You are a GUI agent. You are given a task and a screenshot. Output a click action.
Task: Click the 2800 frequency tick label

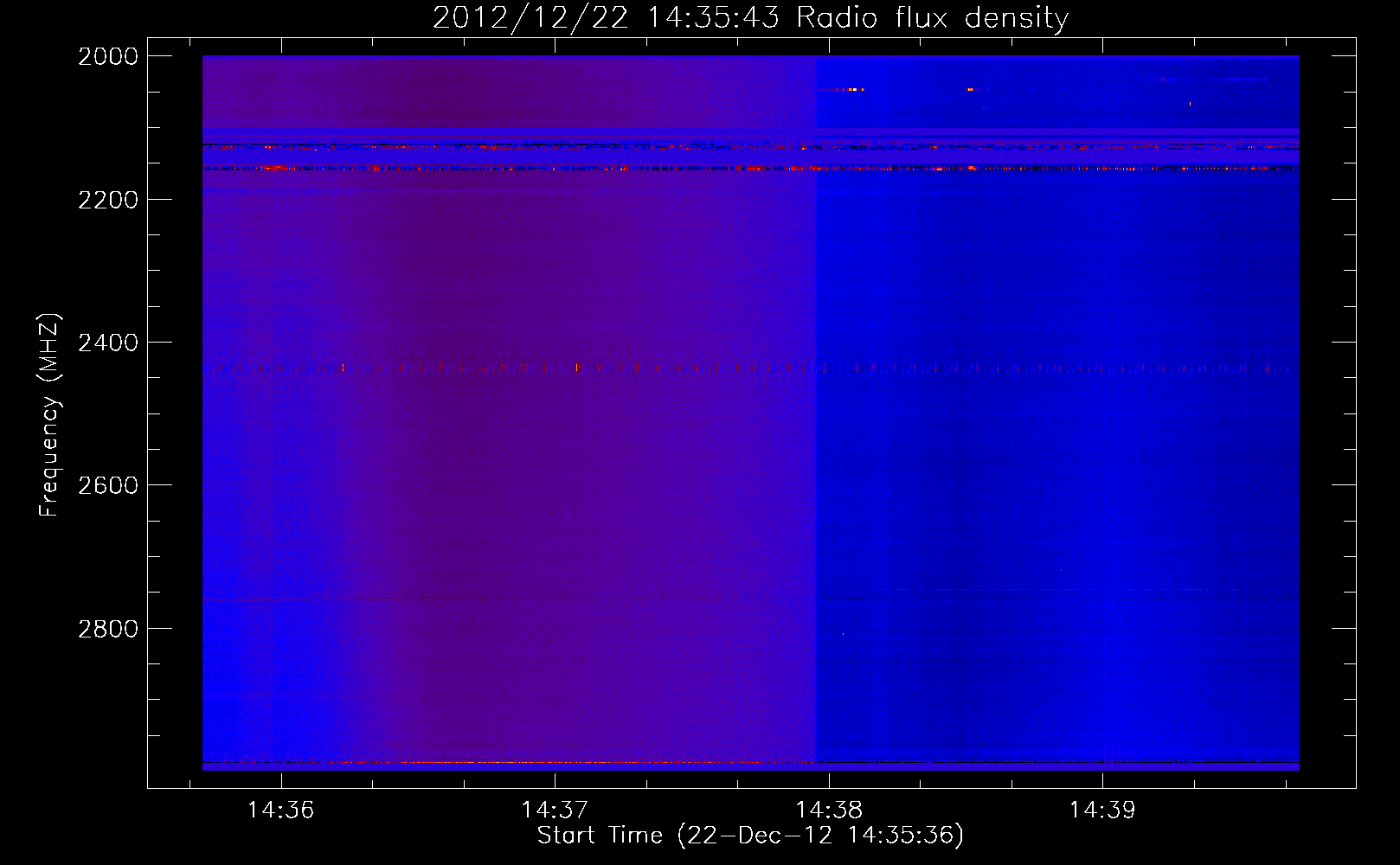point(108,629)
